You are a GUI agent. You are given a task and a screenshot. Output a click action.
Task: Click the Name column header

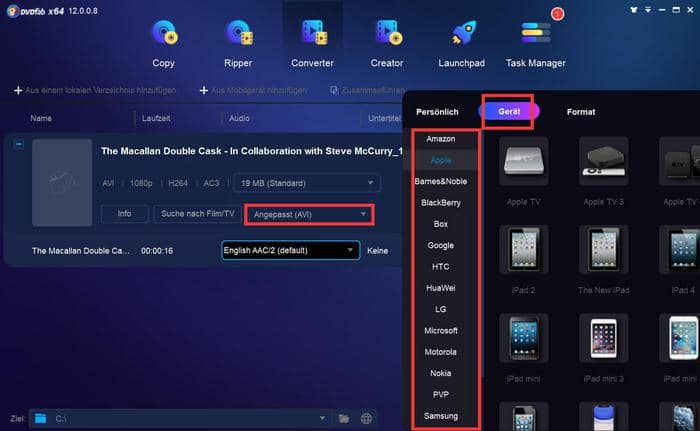41,118
